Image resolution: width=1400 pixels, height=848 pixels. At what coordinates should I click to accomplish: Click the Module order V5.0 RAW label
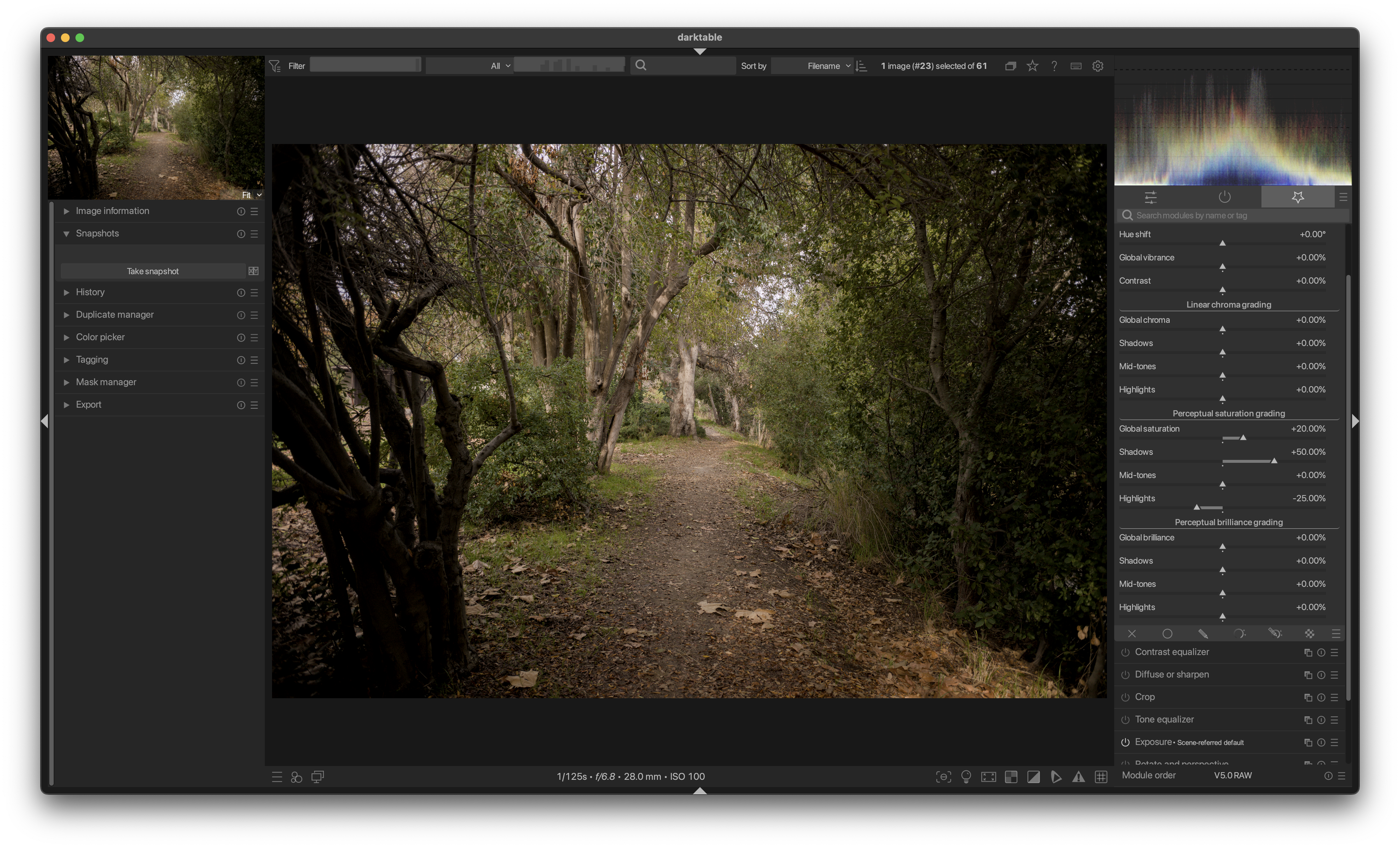[x=1232, y=775]
